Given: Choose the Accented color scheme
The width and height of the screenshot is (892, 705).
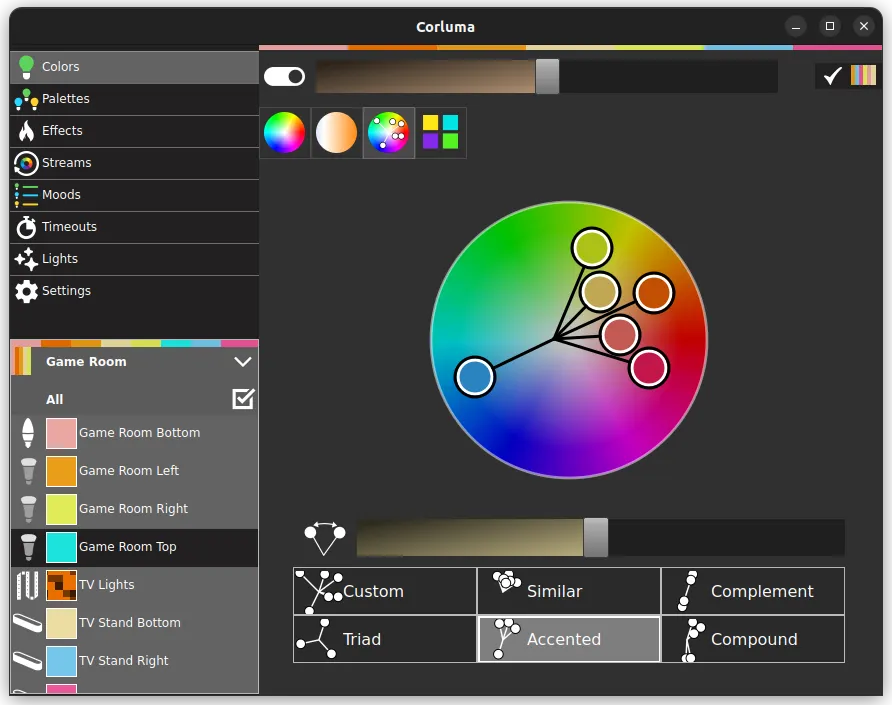Looking at the screenshot, I should click(569, 639).
